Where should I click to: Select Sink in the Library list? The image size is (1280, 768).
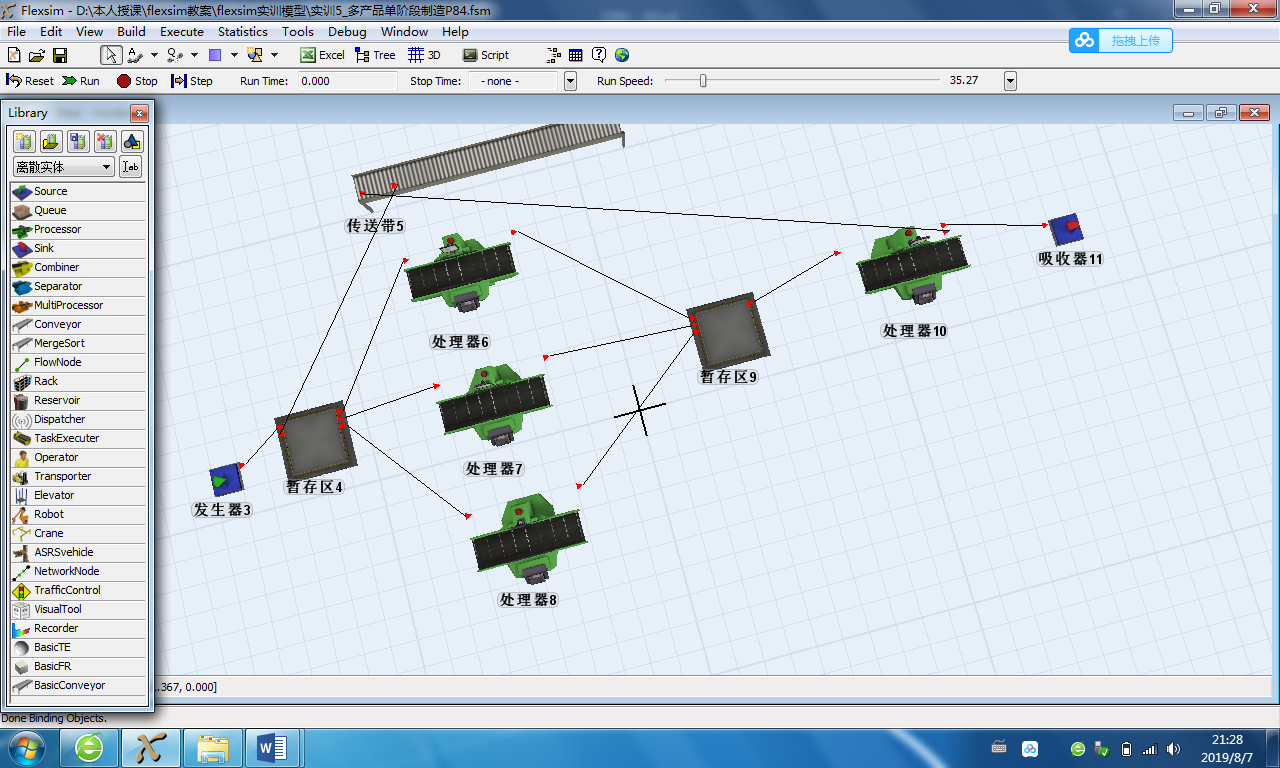coord(78,248)
